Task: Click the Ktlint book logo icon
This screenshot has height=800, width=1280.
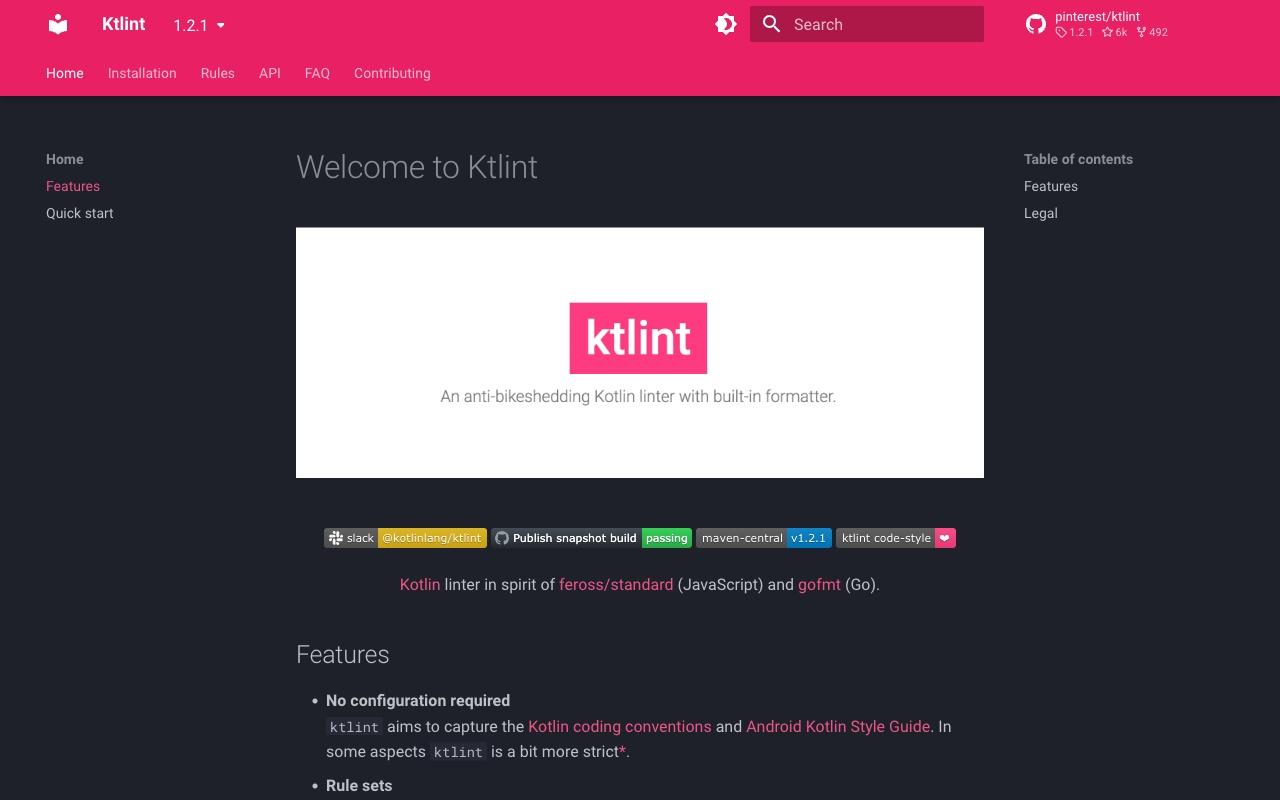Action: pos(58,24)
